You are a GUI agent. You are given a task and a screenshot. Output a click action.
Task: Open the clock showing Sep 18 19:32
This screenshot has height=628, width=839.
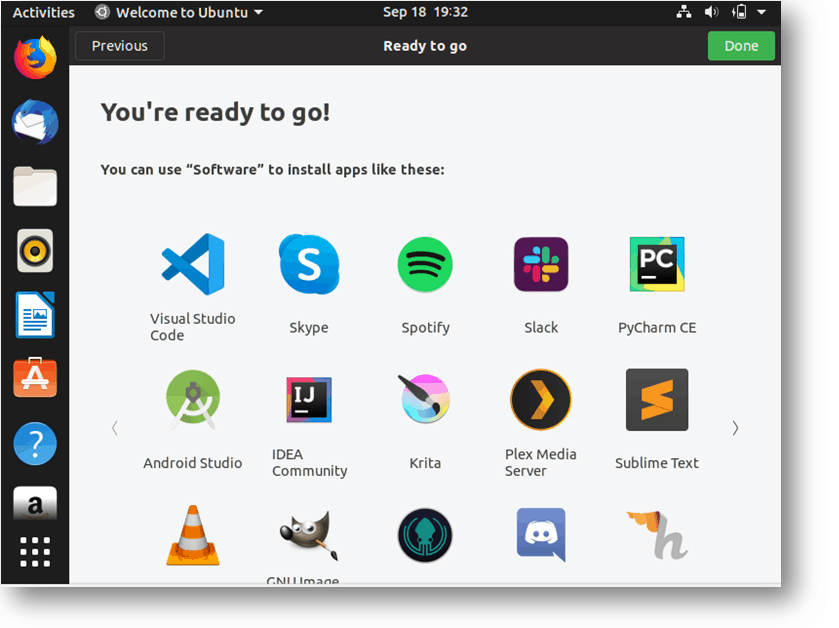425,12
